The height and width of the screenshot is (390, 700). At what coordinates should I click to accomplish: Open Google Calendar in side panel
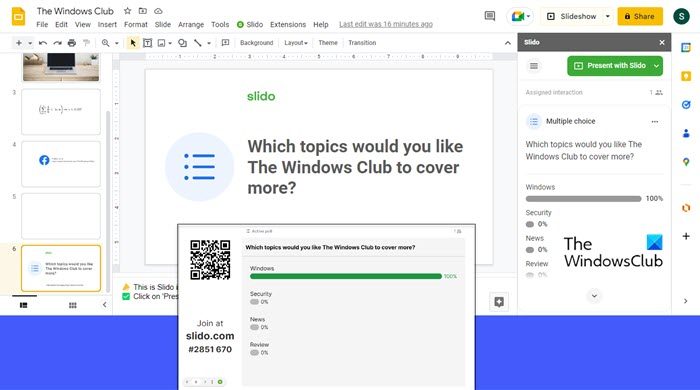pyautogui.click(x=686, y=47)
